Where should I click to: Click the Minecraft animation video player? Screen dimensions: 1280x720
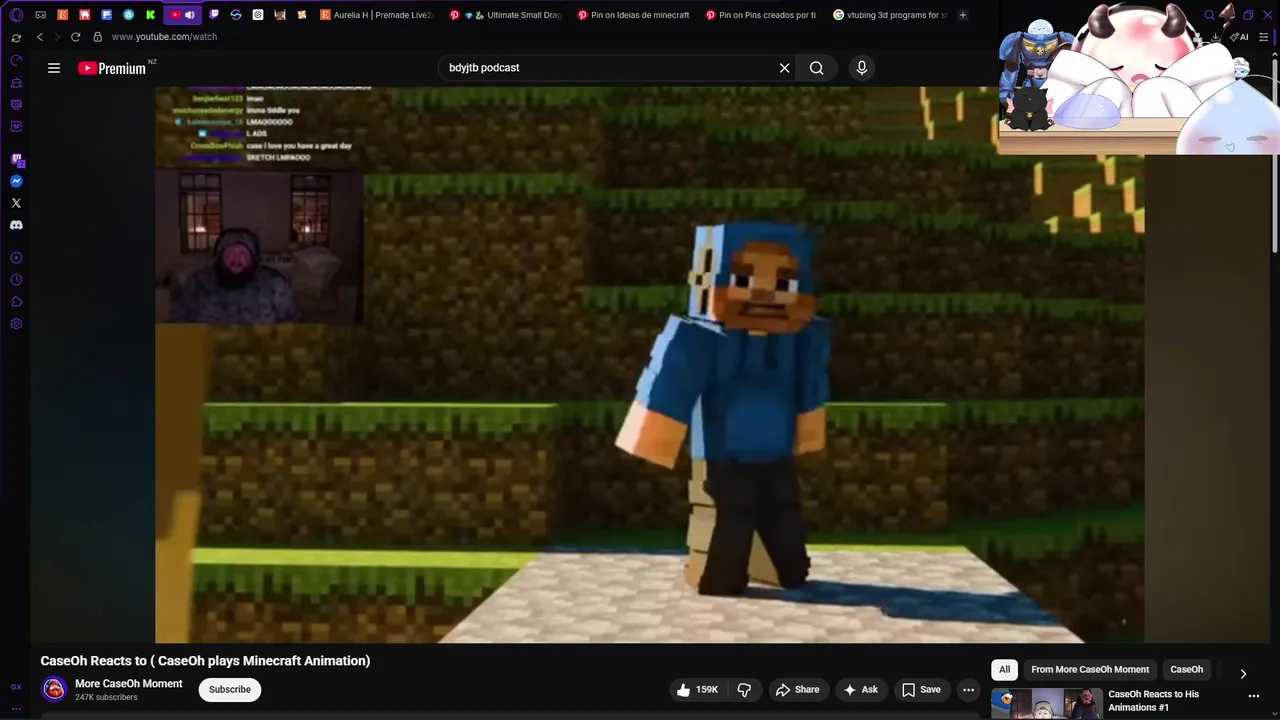(650, 364)
